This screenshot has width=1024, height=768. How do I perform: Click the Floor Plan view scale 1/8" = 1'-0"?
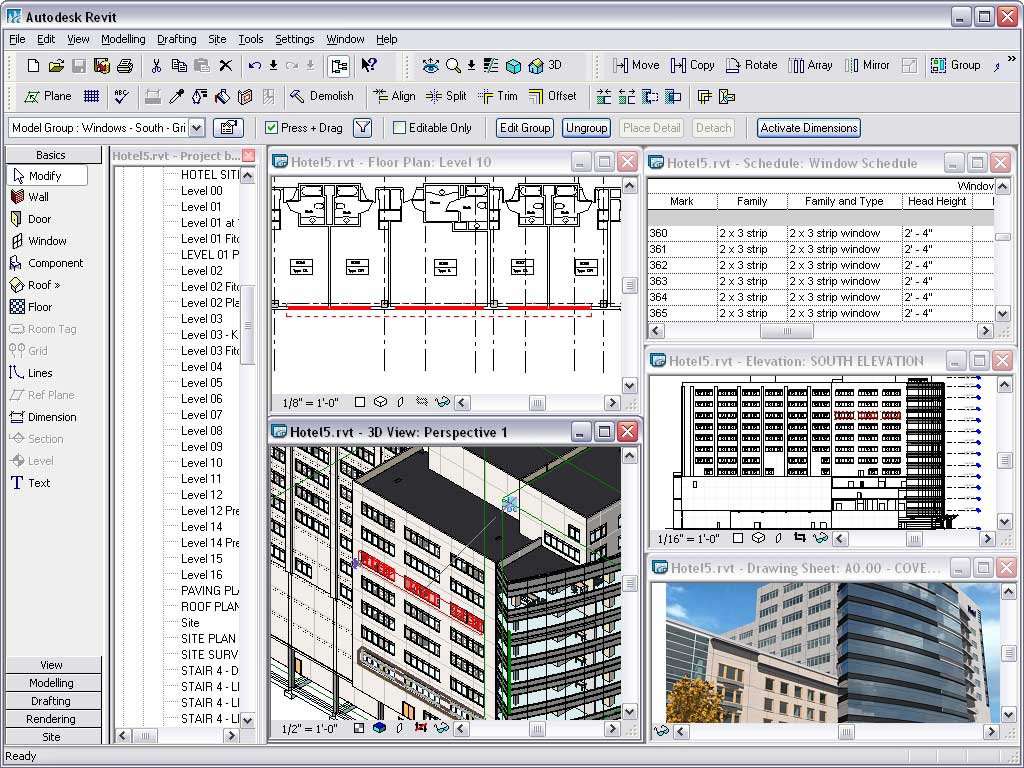(x=311, y=403)
